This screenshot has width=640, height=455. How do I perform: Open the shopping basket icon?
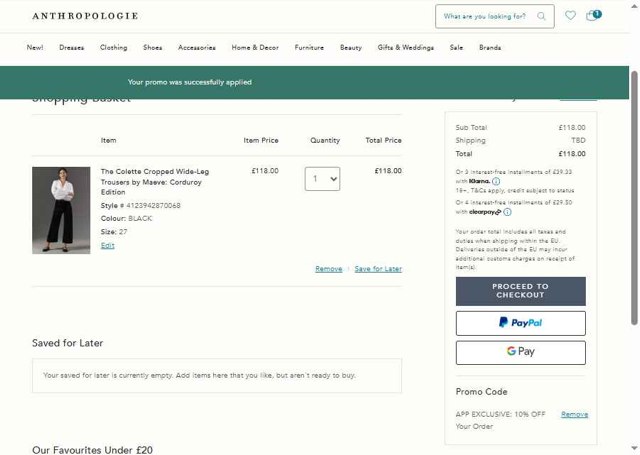click(593, 16)
